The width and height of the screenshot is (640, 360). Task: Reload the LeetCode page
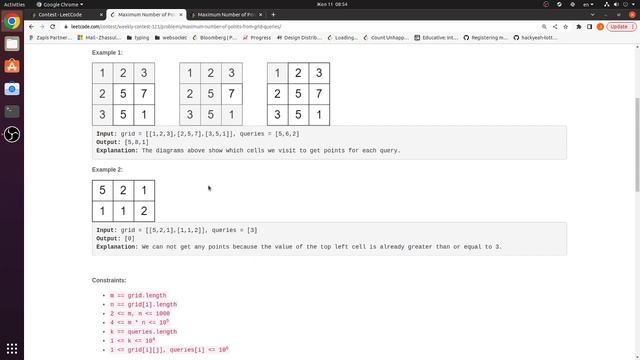click(53, 27)
